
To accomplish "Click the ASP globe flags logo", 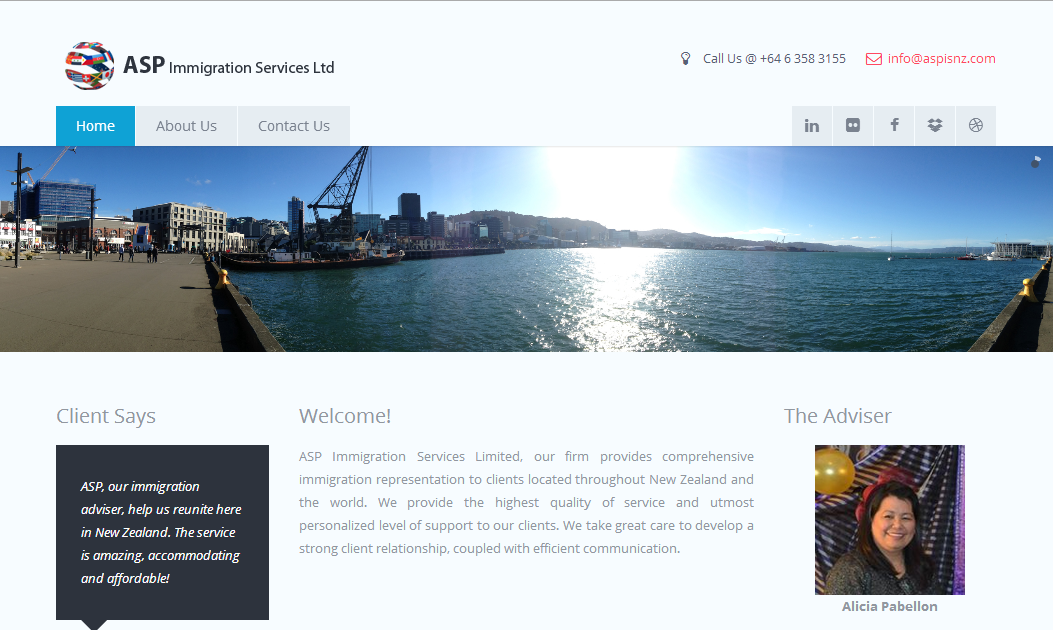I will tap(89, 66).
